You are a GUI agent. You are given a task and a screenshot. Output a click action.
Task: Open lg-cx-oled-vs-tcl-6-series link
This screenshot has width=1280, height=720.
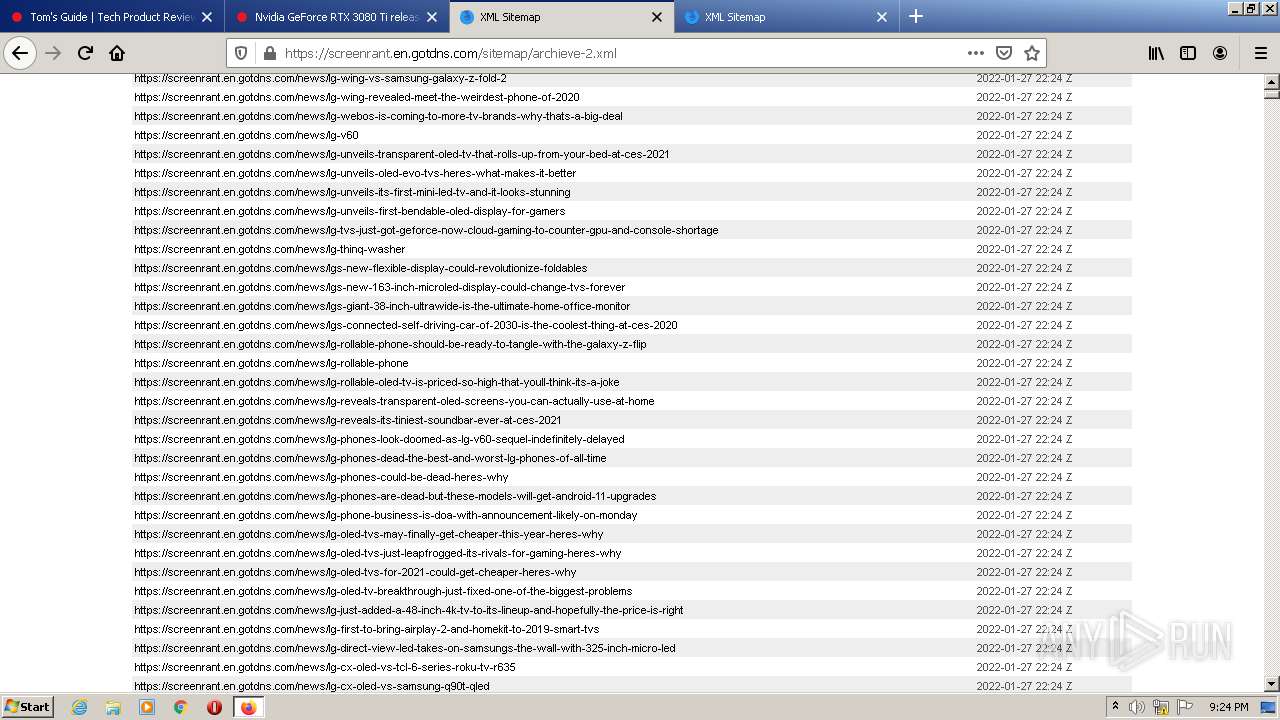coord(325,667)
